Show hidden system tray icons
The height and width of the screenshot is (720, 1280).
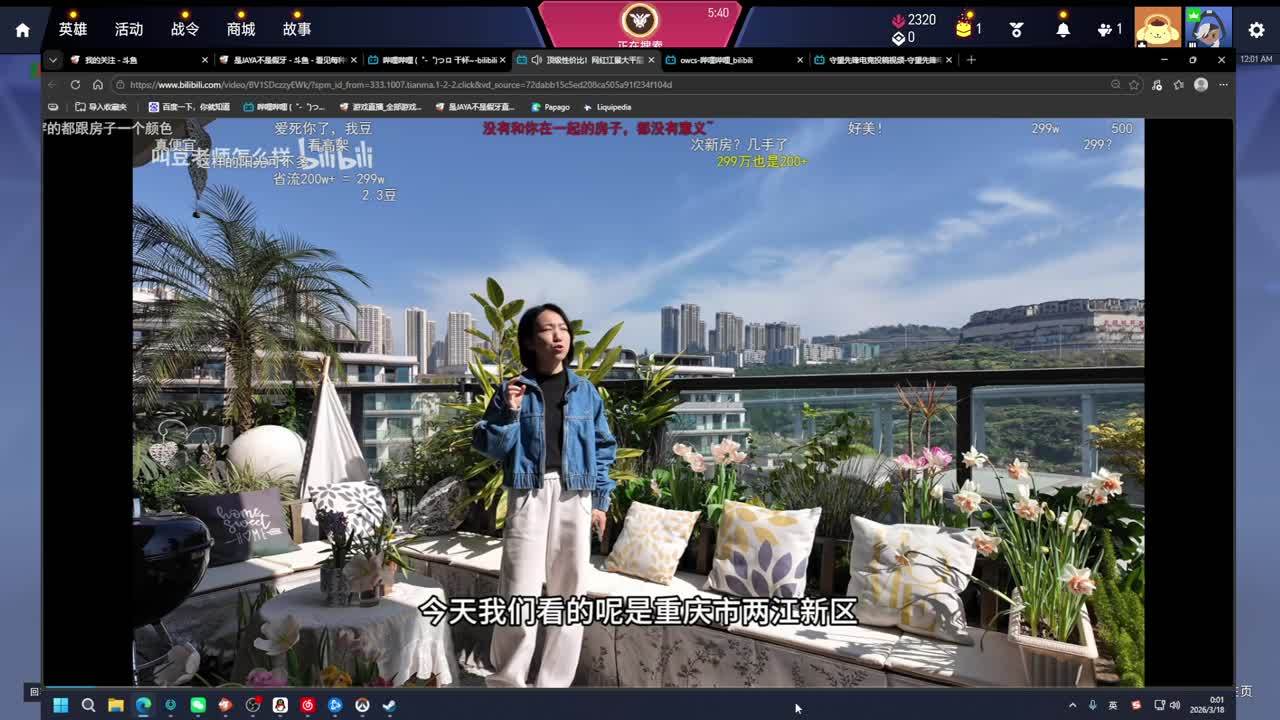1072,706
